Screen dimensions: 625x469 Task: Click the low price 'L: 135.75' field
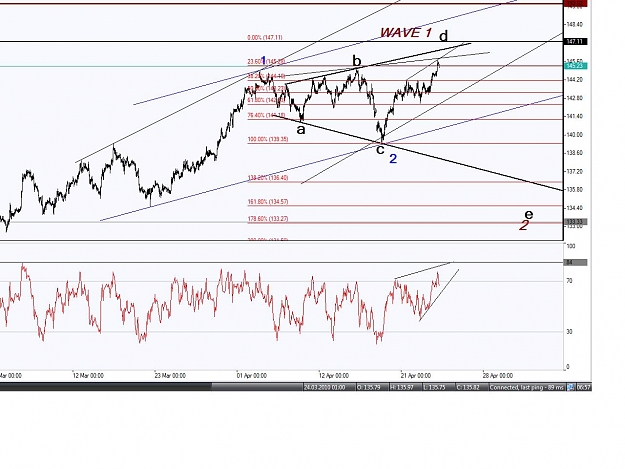coord(437,387)
